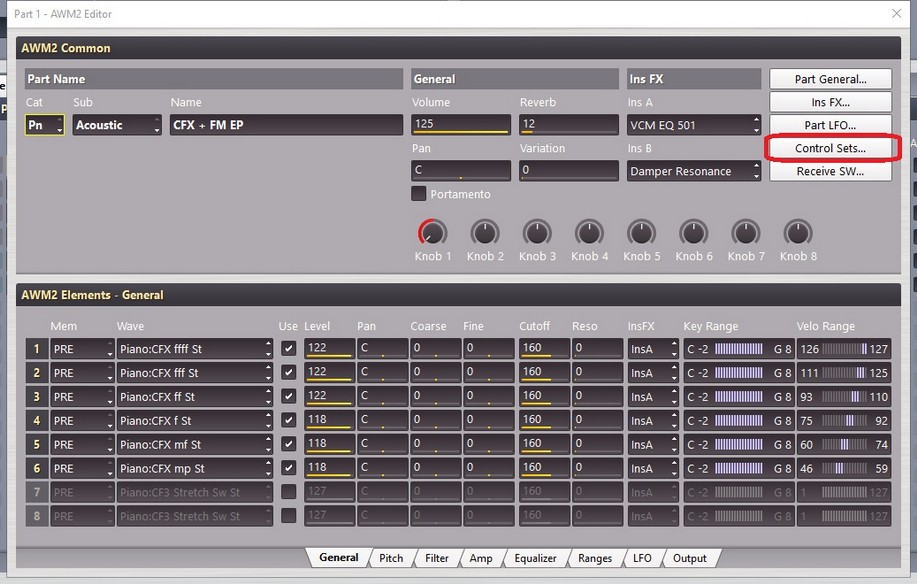The image size is (917, 584).
Task: Open Part LFO settings
Action: (x=830, y=125)
